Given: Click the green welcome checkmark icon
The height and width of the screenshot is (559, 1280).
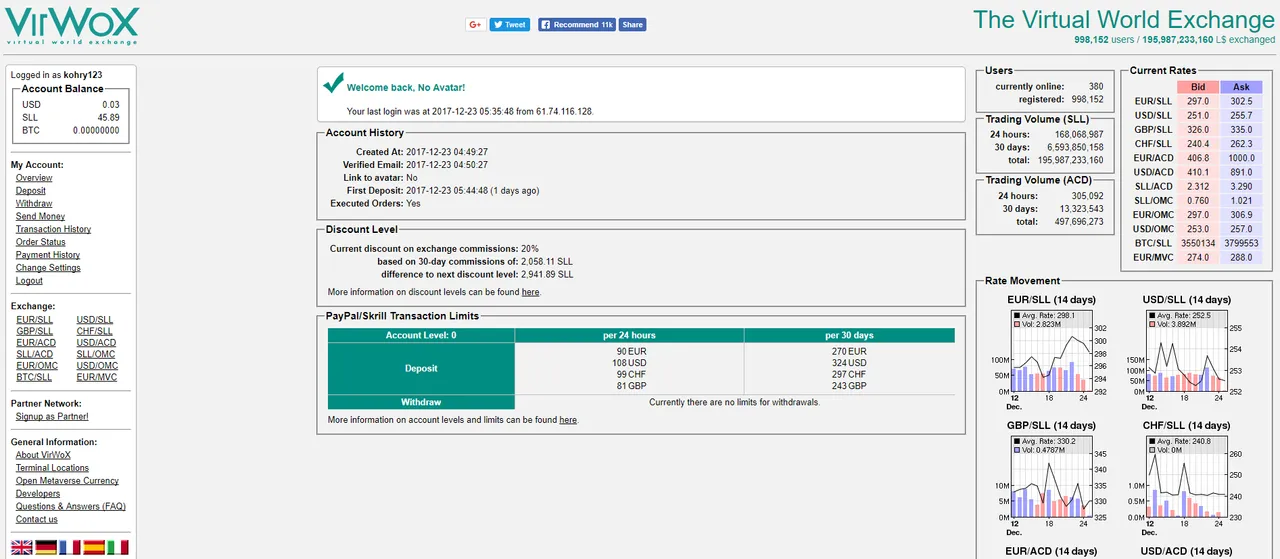Looking at the screenshot, I should (334, 84).
